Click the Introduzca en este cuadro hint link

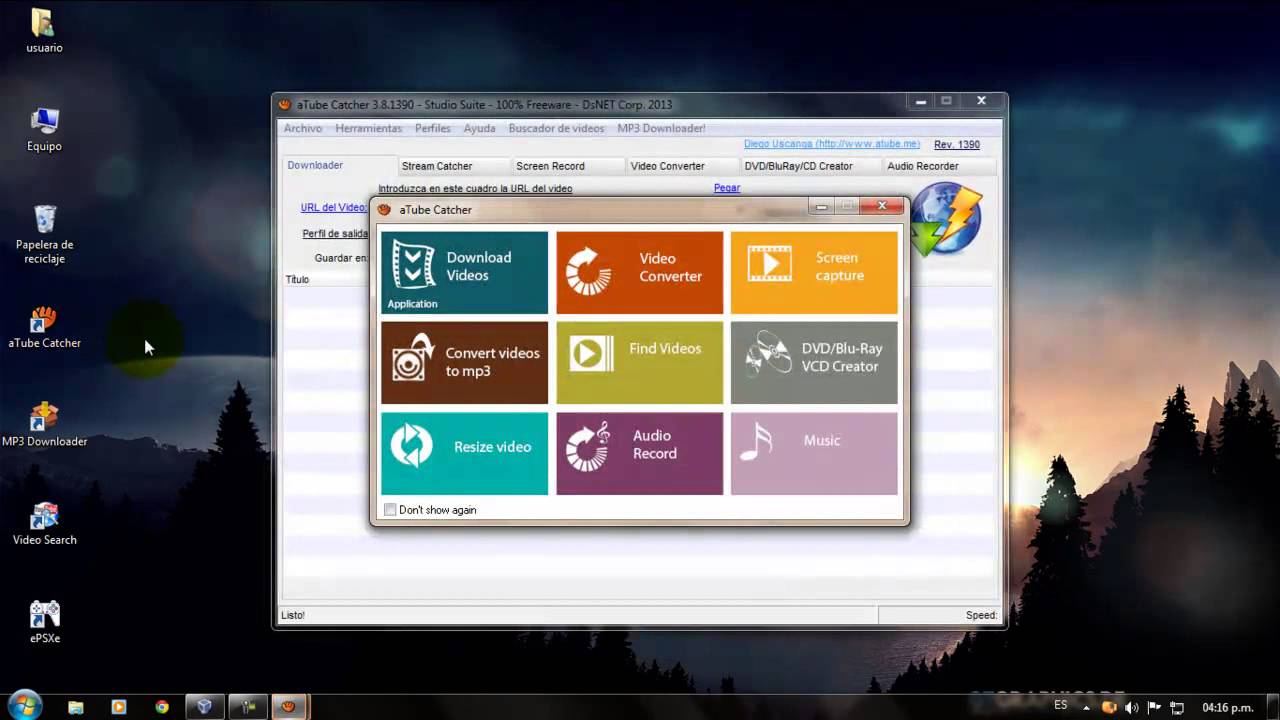coord(475,189)
